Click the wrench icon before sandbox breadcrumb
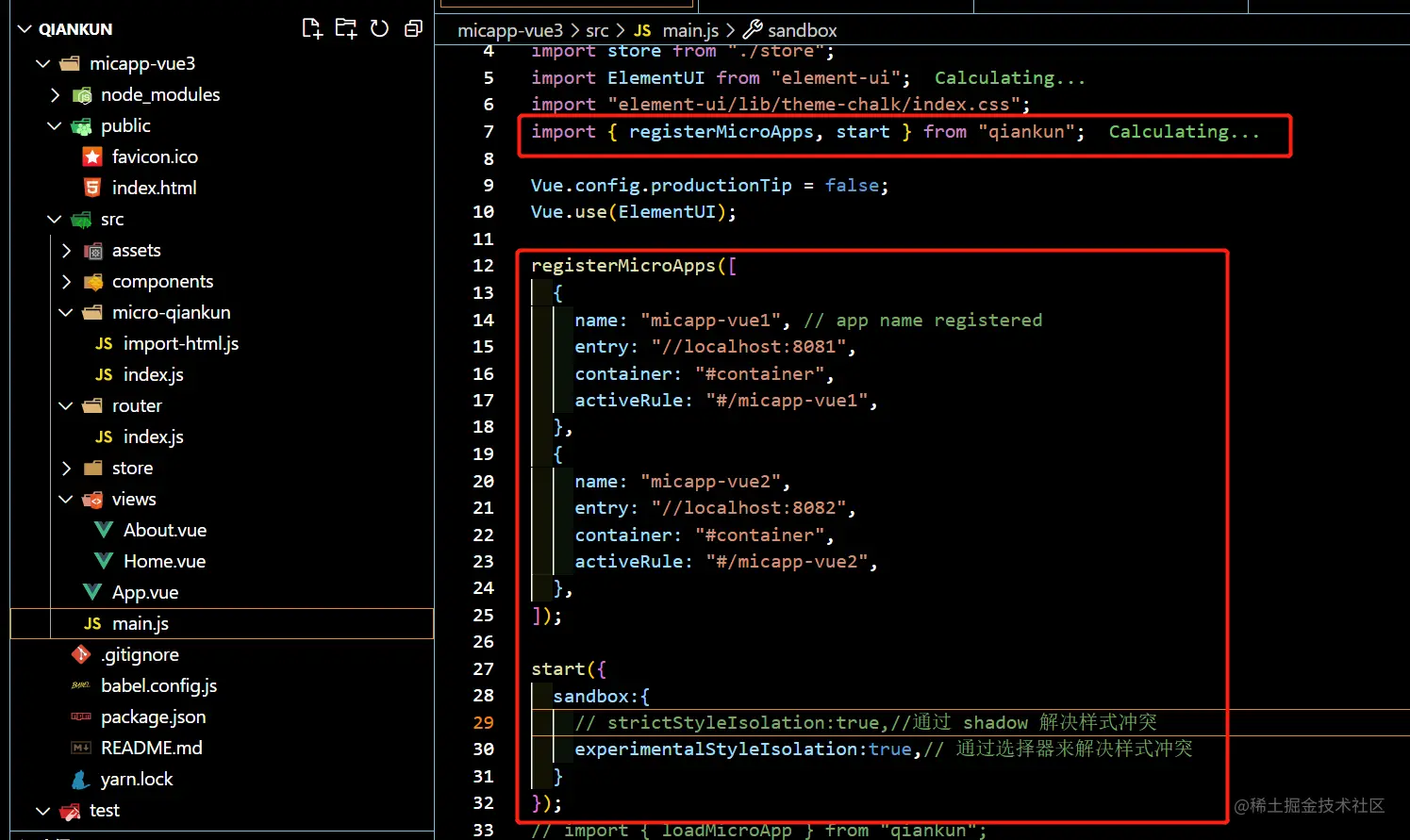The width and height of the screenshot is (1410, 840). [753, 30]
